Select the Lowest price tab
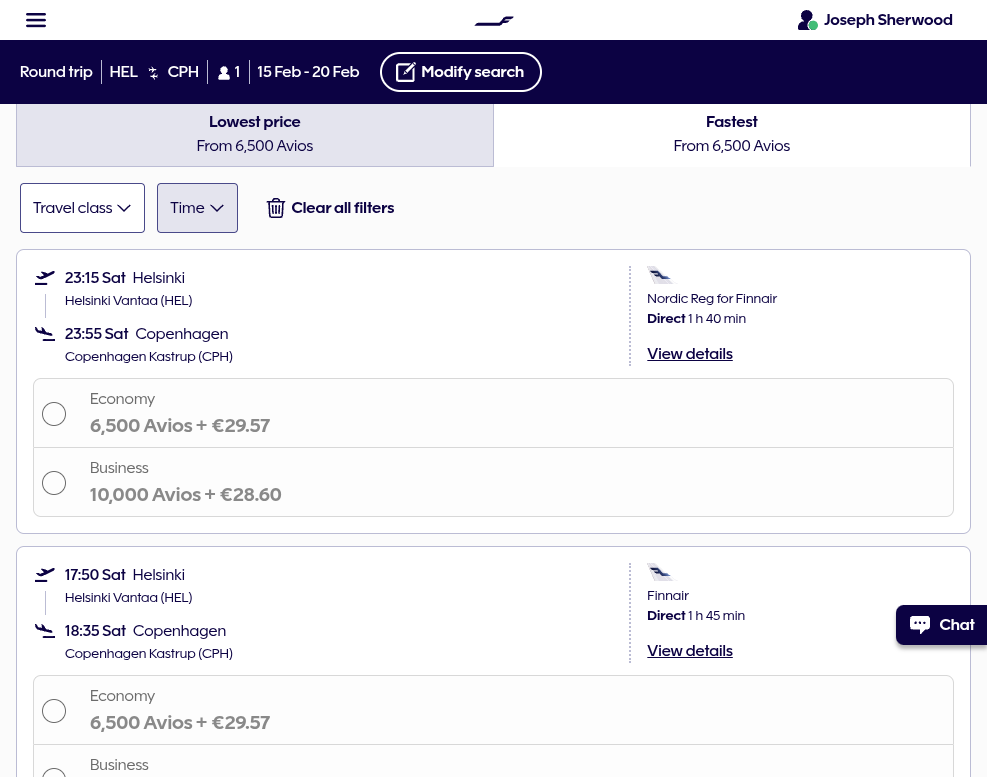Viewport: 987px width, 777px height. tap(255, 134)
